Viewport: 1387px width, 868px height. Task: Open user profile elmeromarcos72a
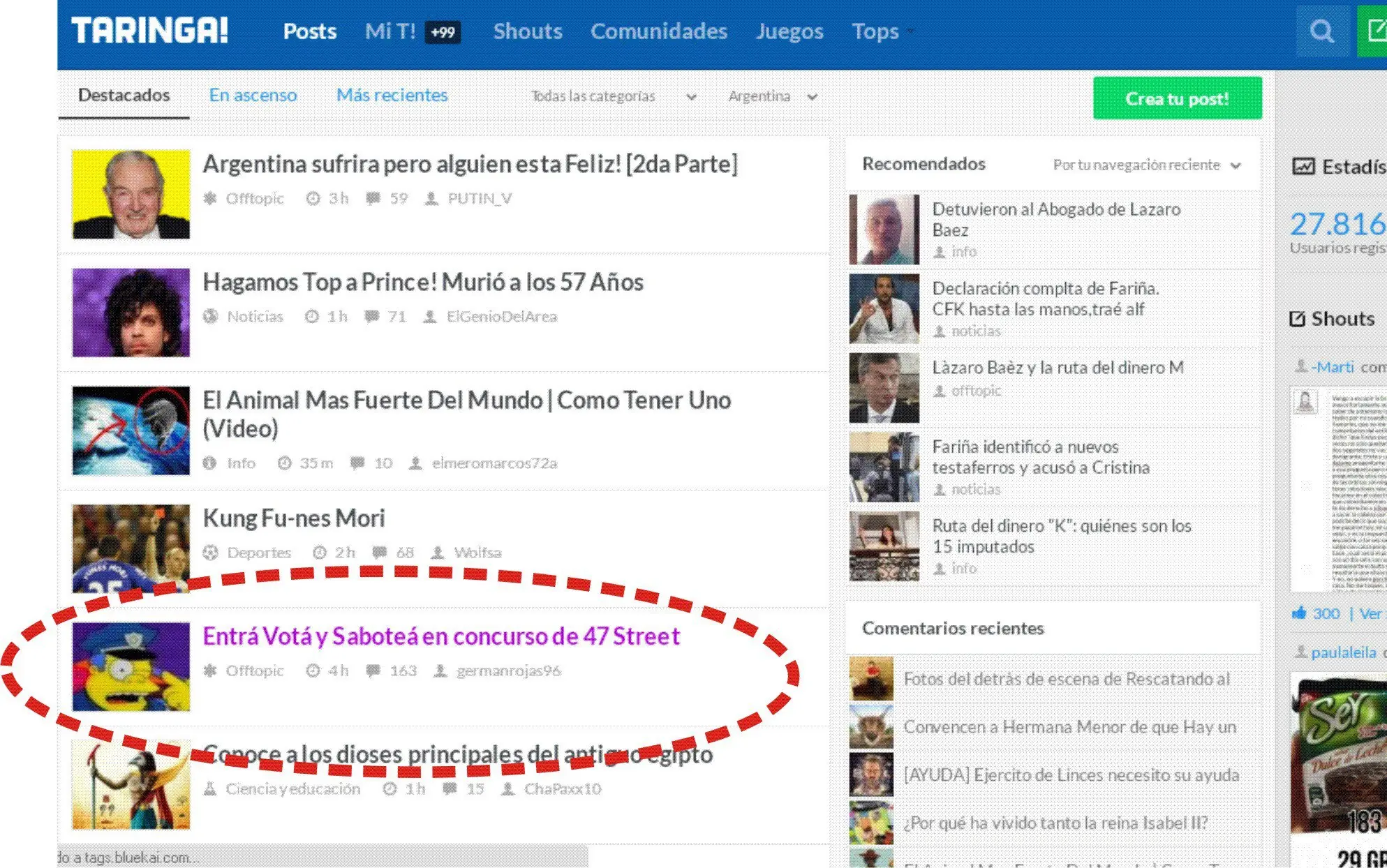(x=494, y=463)
